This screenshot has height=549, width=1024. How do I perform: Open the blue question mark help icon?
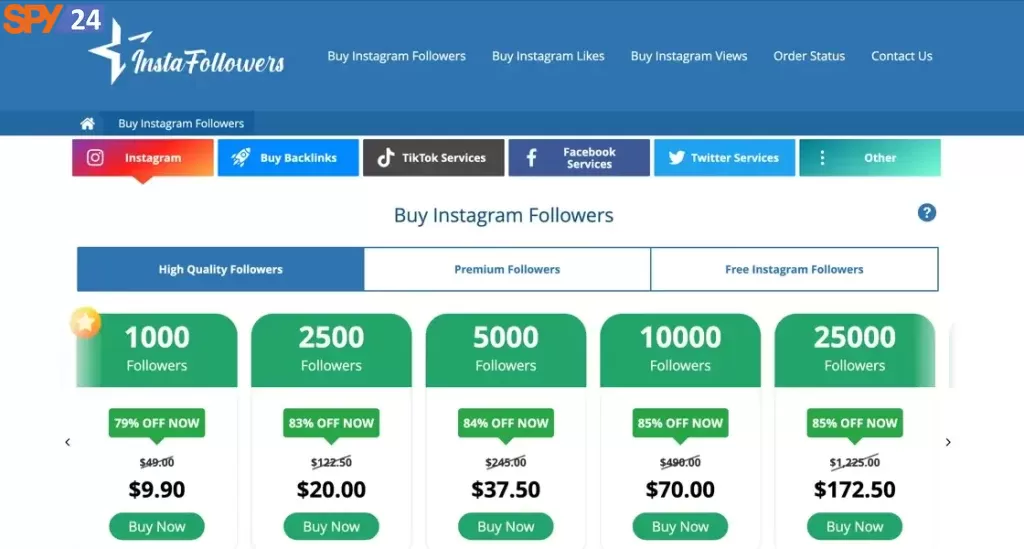click(926, 213)
